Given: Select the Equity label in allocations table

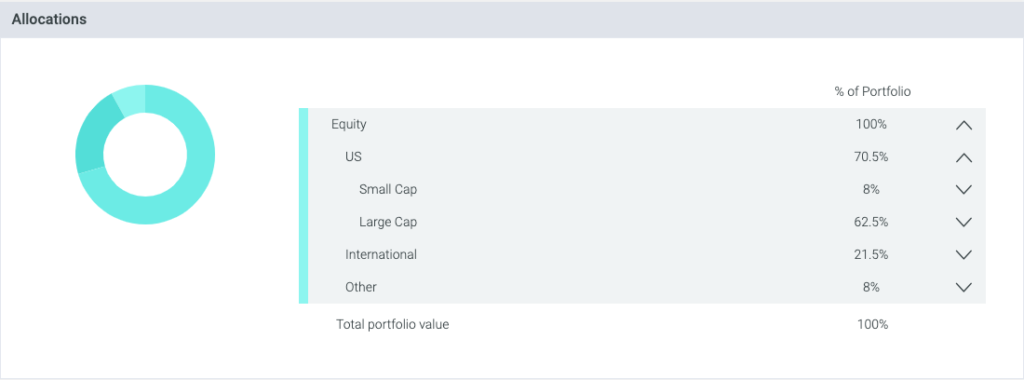Looking at the screenshot, I should 349,124.
